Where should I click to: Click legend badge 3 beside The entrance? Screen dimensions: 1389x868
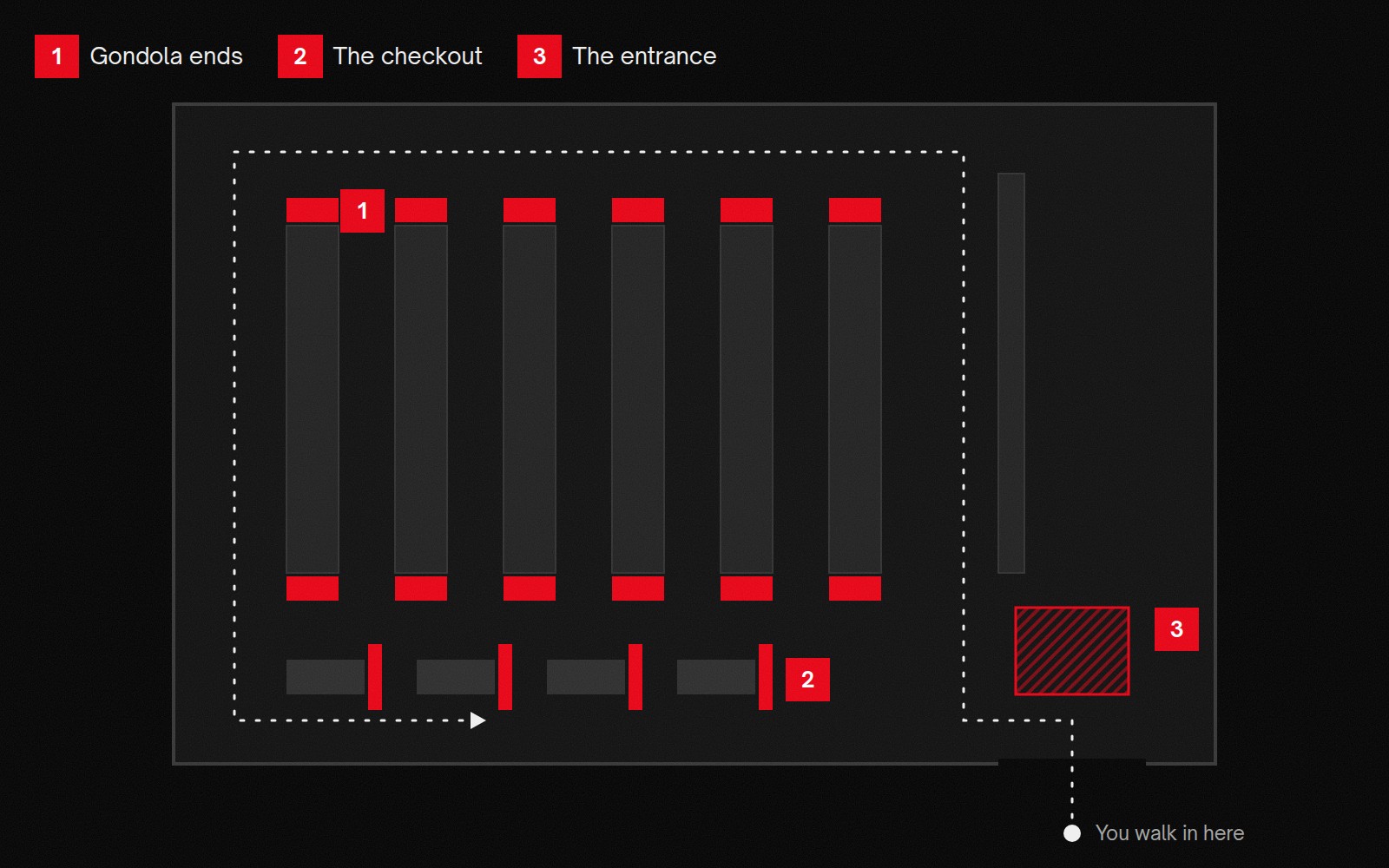(x=539, y=56)
